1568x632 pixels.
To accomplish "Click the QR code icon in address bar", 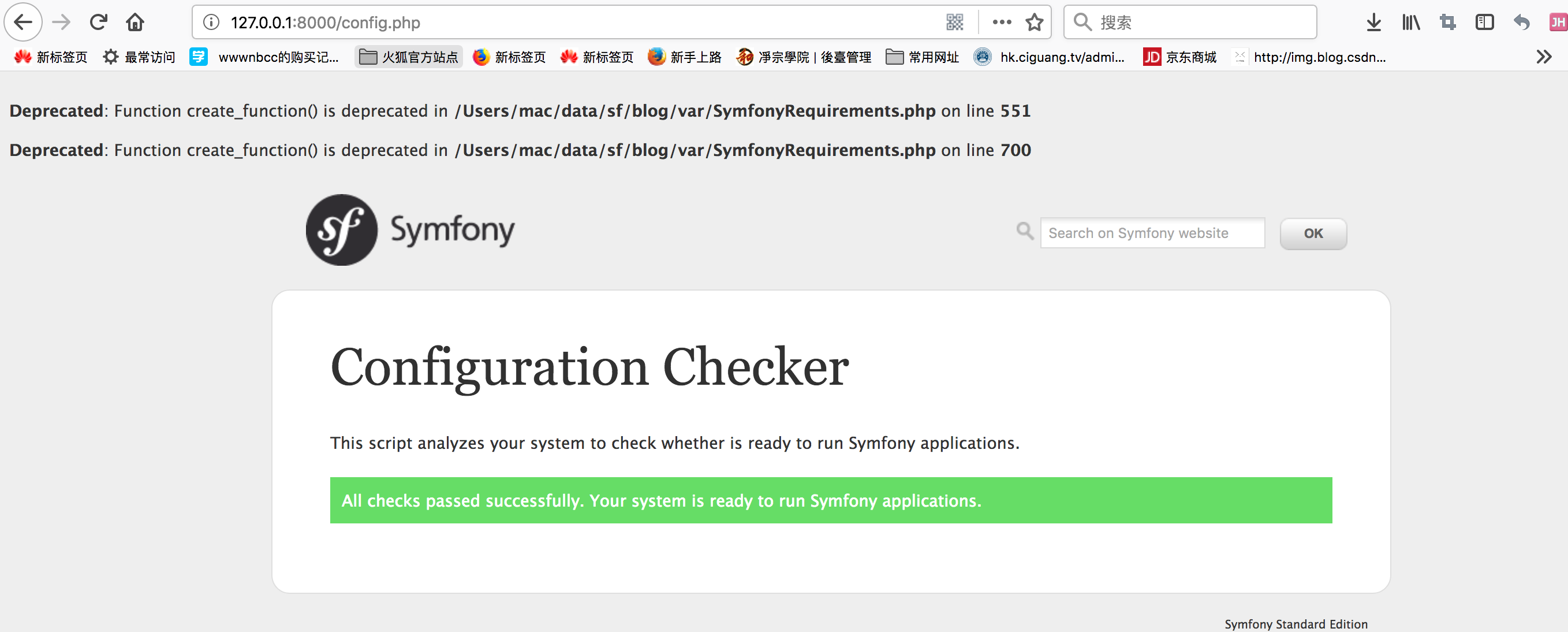I will pos(954,23).
